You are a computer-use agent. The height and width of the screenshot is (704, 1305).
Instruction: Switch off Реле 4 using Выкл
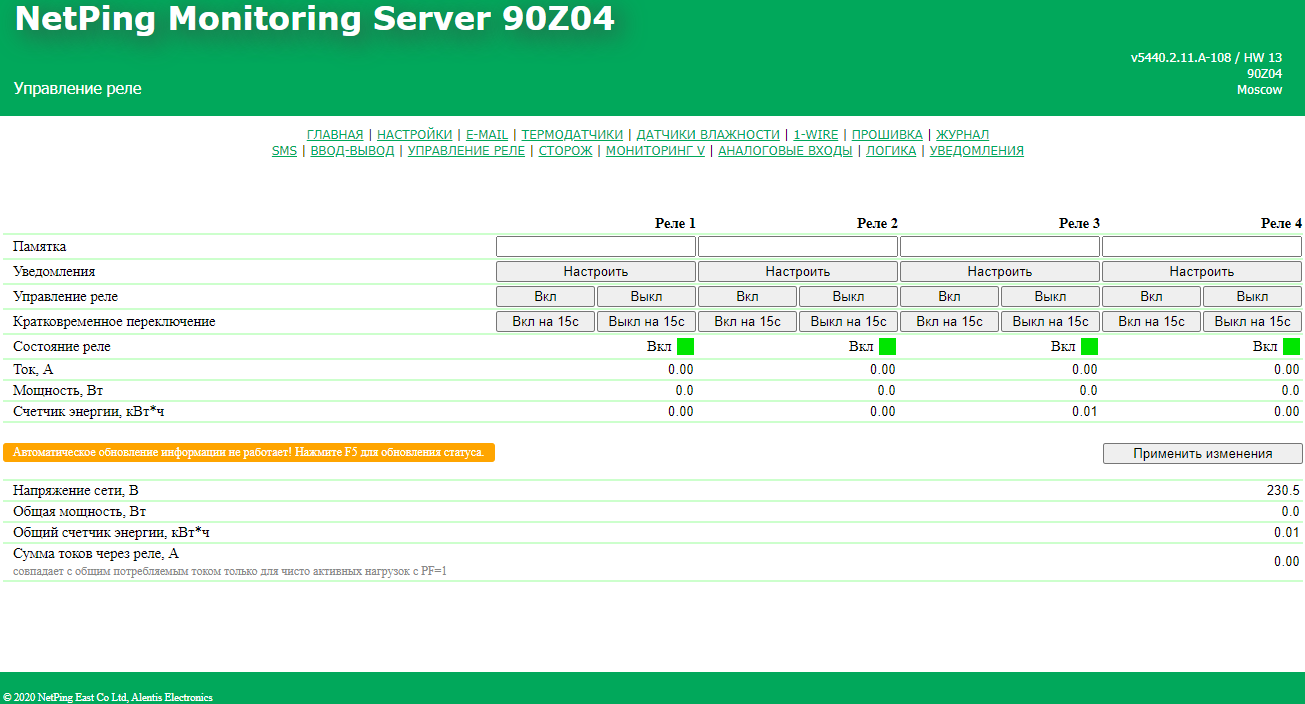(1252, 297)
